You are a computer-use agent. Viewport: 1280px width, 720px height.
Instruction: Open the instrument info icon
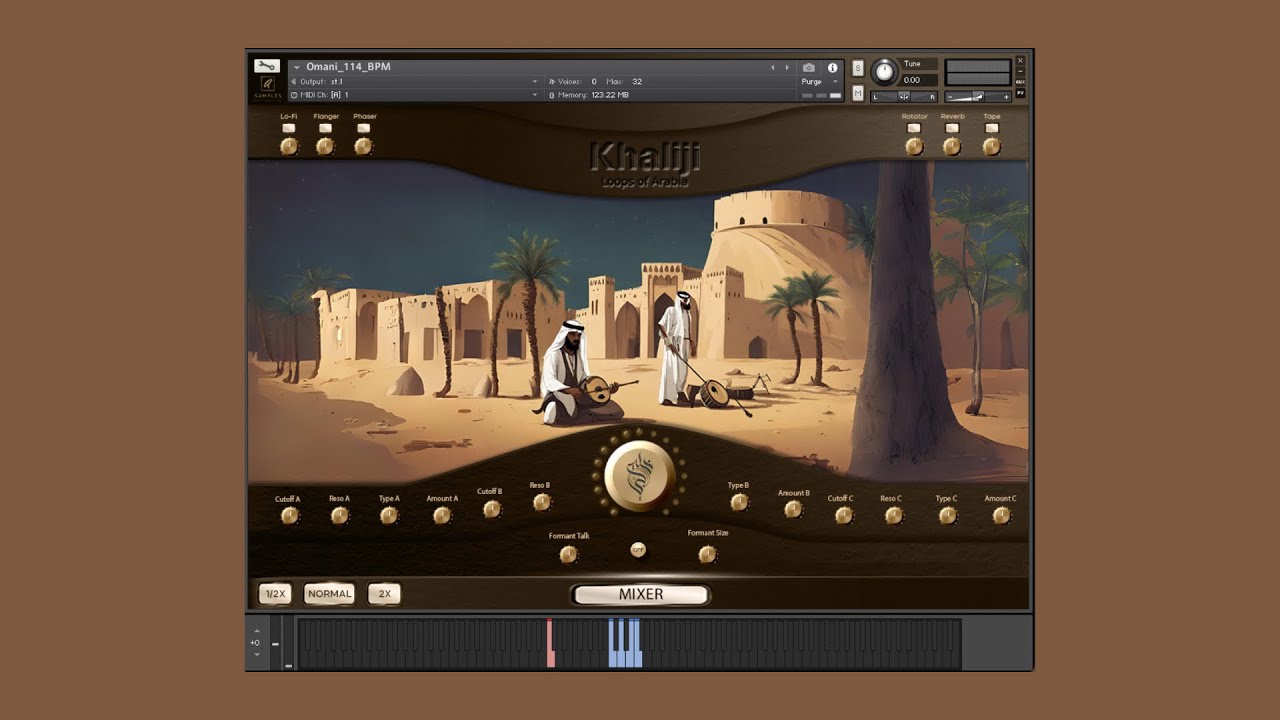832,68
